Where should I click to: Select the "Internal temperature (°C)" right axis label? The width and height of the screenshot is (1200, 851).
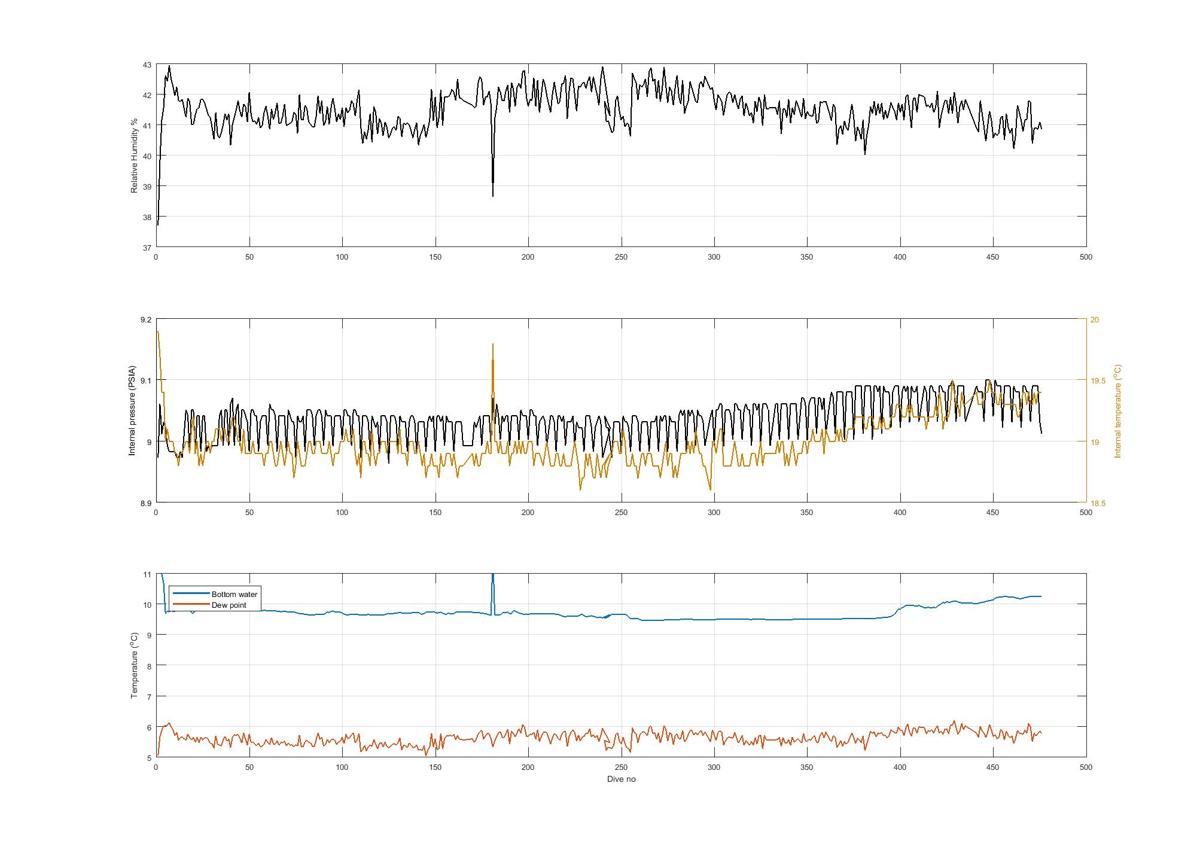pos(1118,411)
